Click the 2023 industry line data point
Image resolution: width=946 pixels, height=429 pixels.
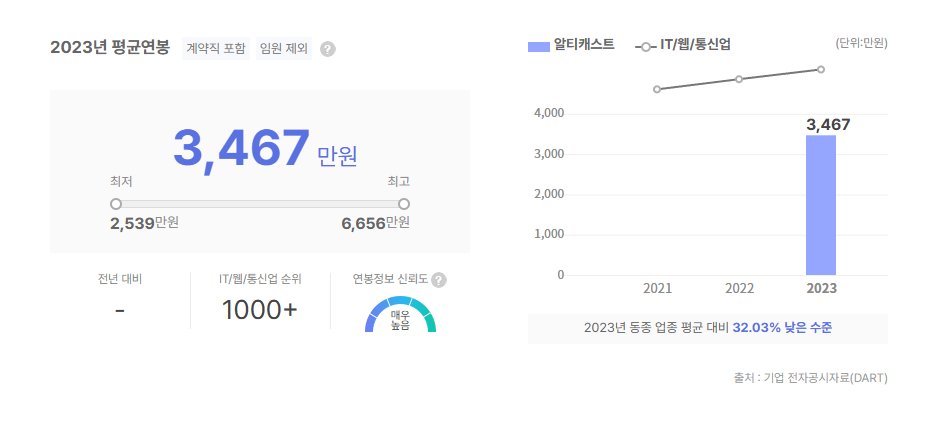click(821, 69)
